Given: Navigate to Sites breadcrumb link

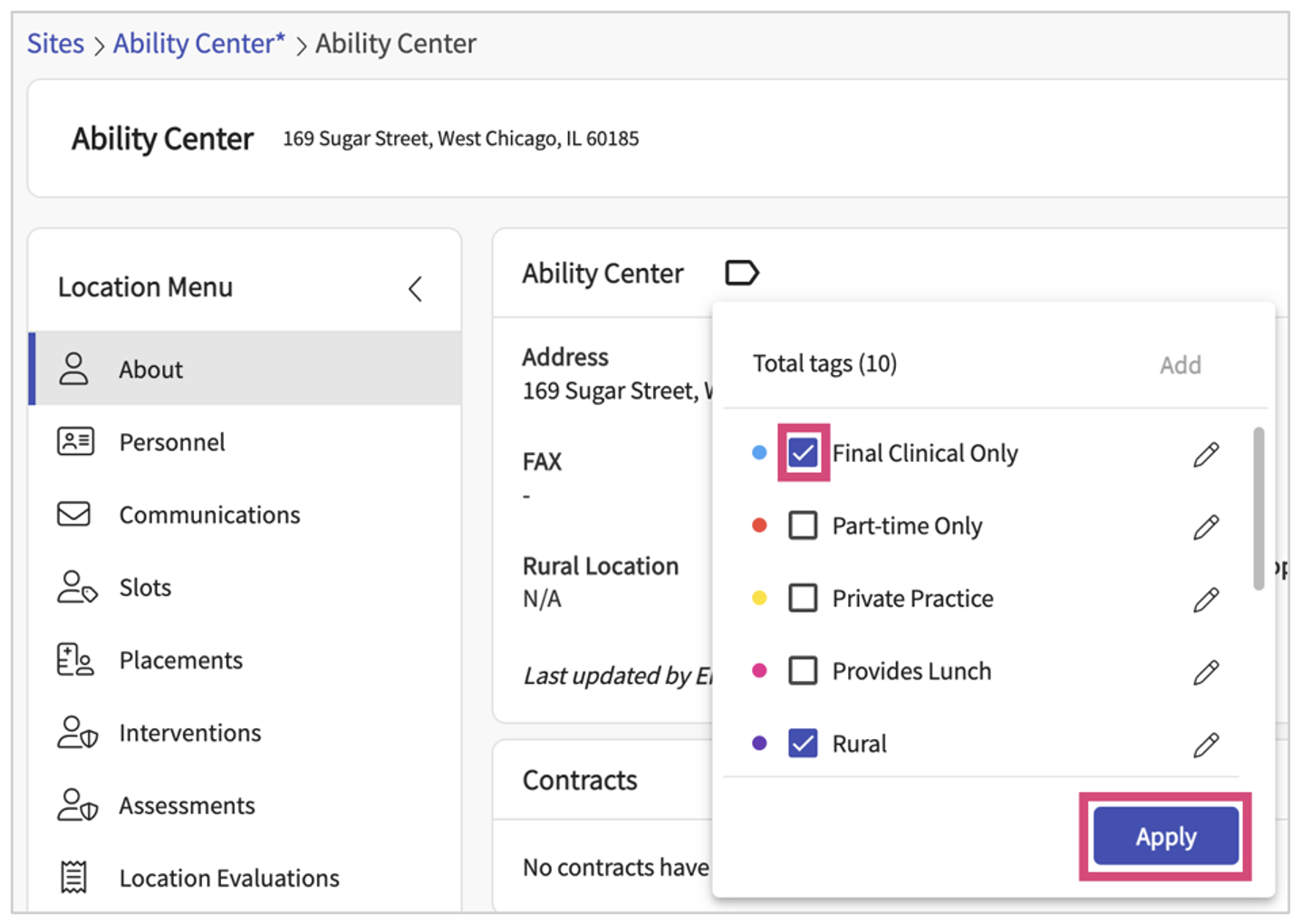Looking at the screenshot, I should pyautogui.click(x=55, y=43).
